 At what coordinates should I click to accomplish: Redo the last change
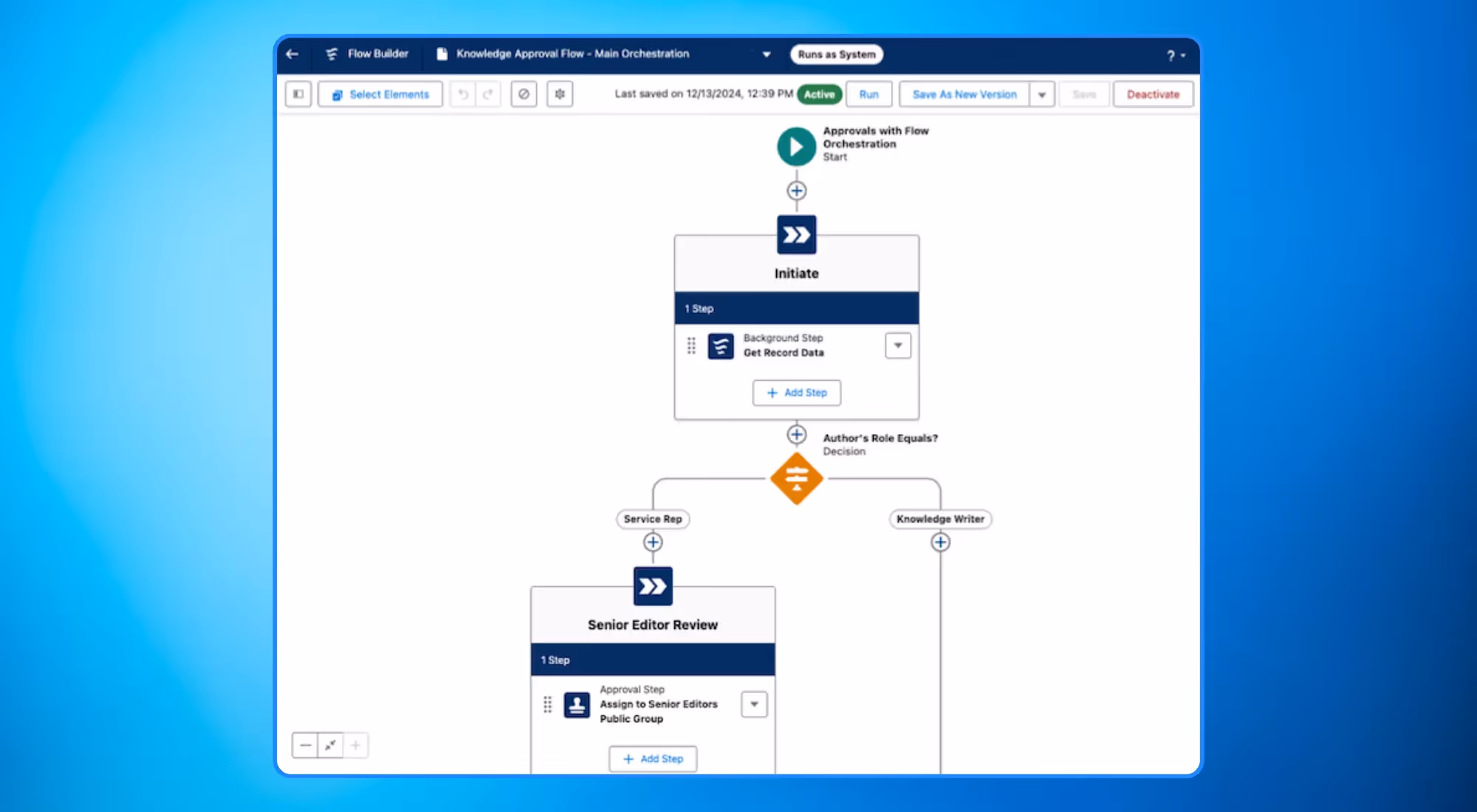click(488, 94)
